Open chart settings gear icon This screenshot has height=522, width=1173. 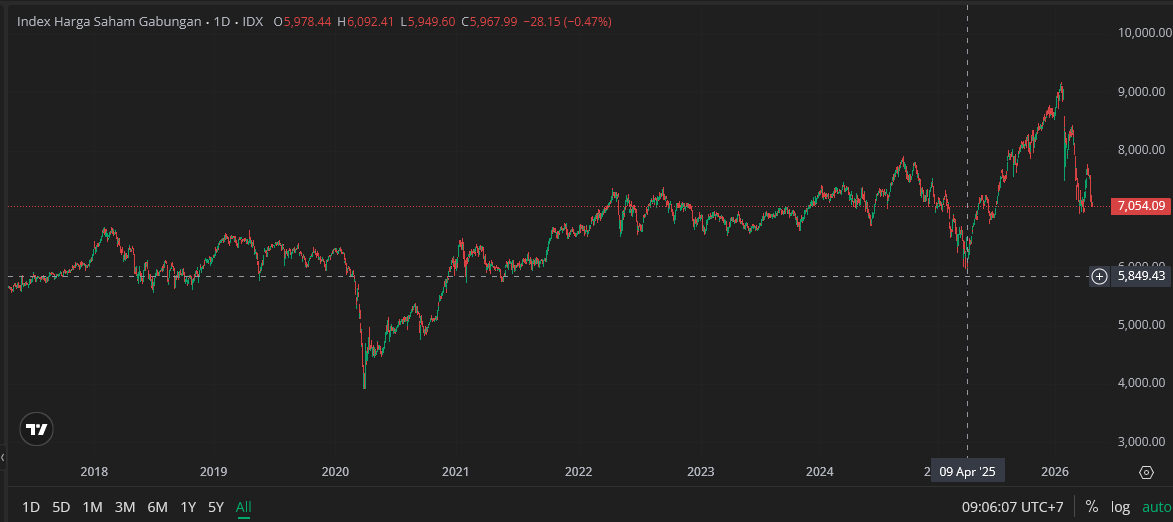(1146, 472)
